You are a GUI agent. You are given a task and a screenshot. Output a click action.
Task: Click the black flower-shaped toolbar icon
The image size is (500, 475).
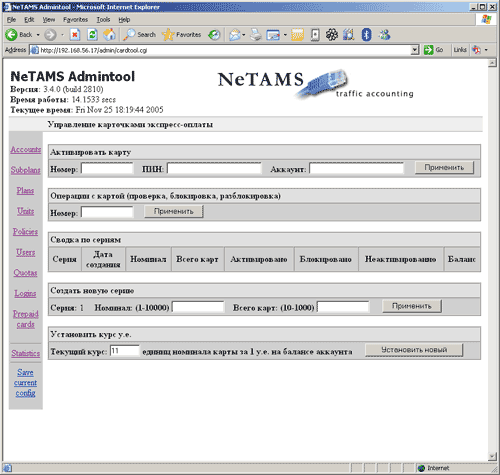coord(332,35)
